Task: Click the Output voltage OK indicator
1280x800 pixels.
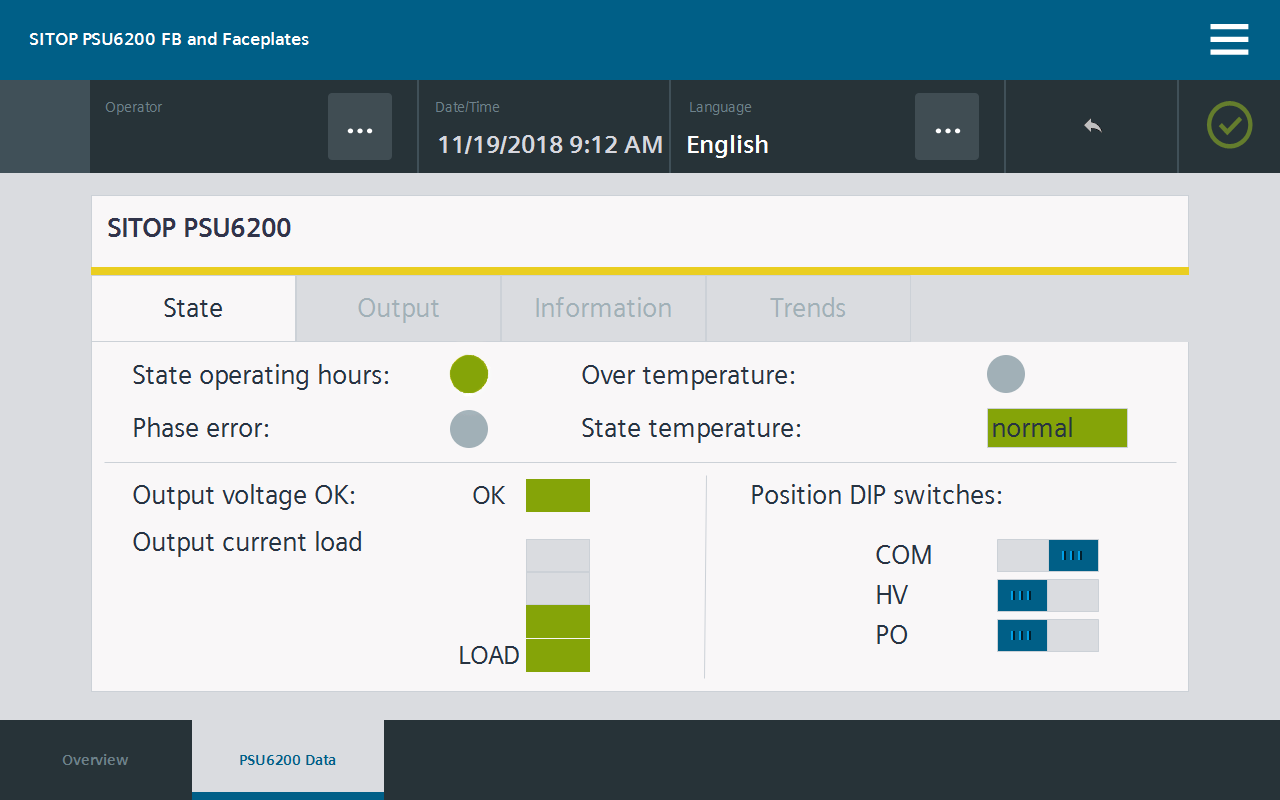Action: pyautogui.click(x=557, y=495)
